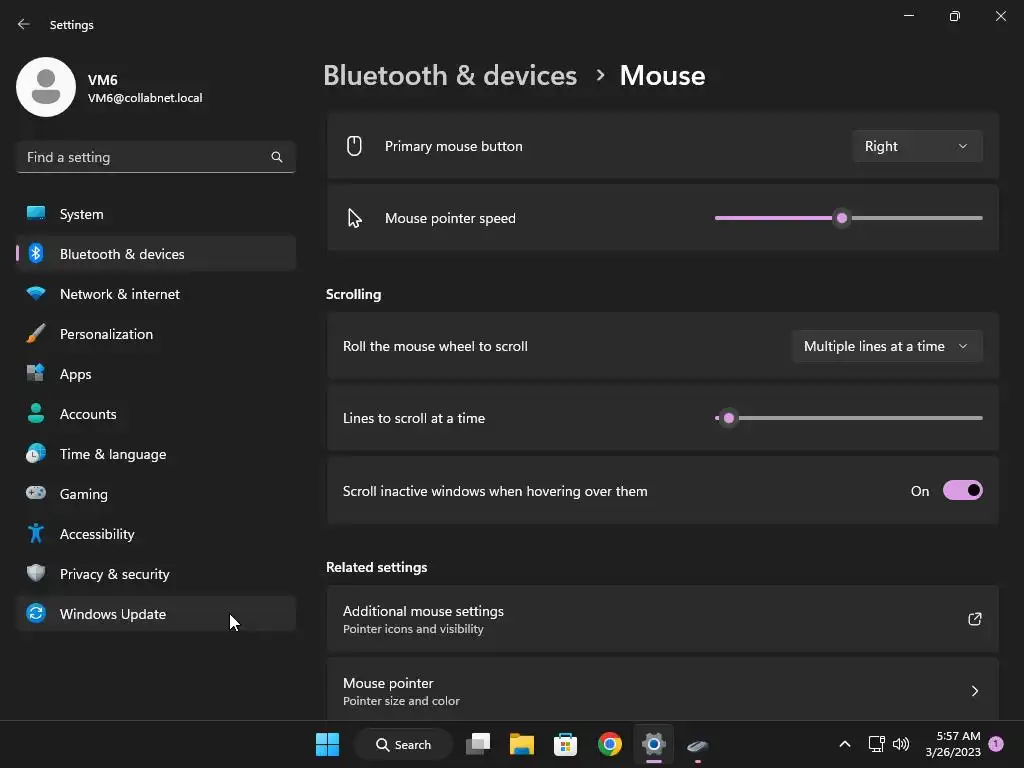
Task: Click the mouse app icon in the taskbar
Action: [x=697, y=745]
